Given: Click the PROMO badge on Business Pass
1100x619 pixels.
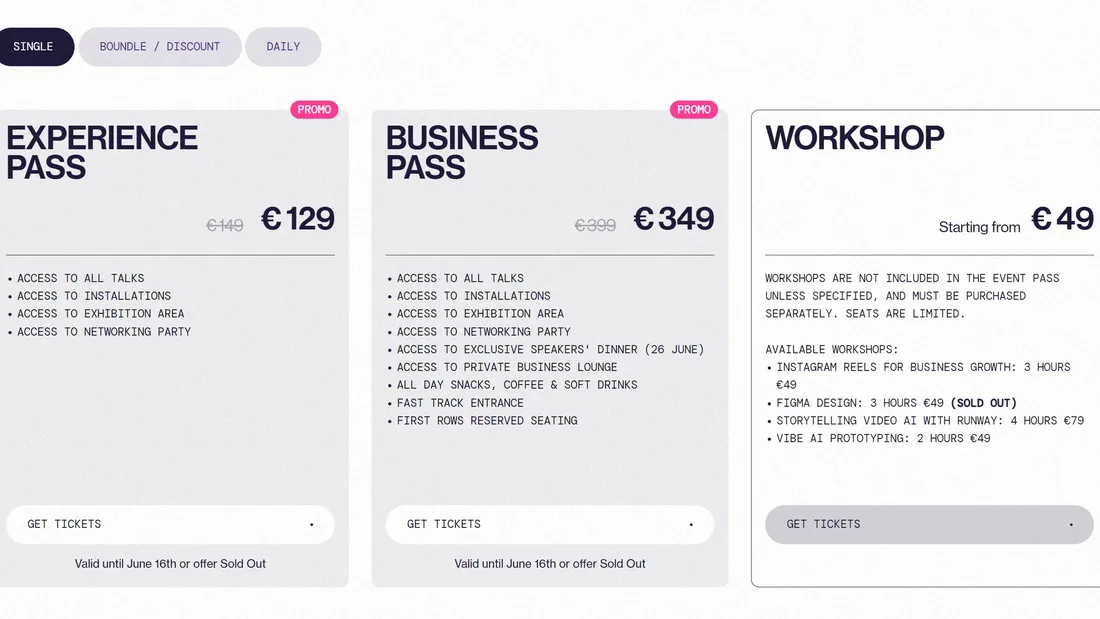Looking at the screenshot, I should coord(694,110).
